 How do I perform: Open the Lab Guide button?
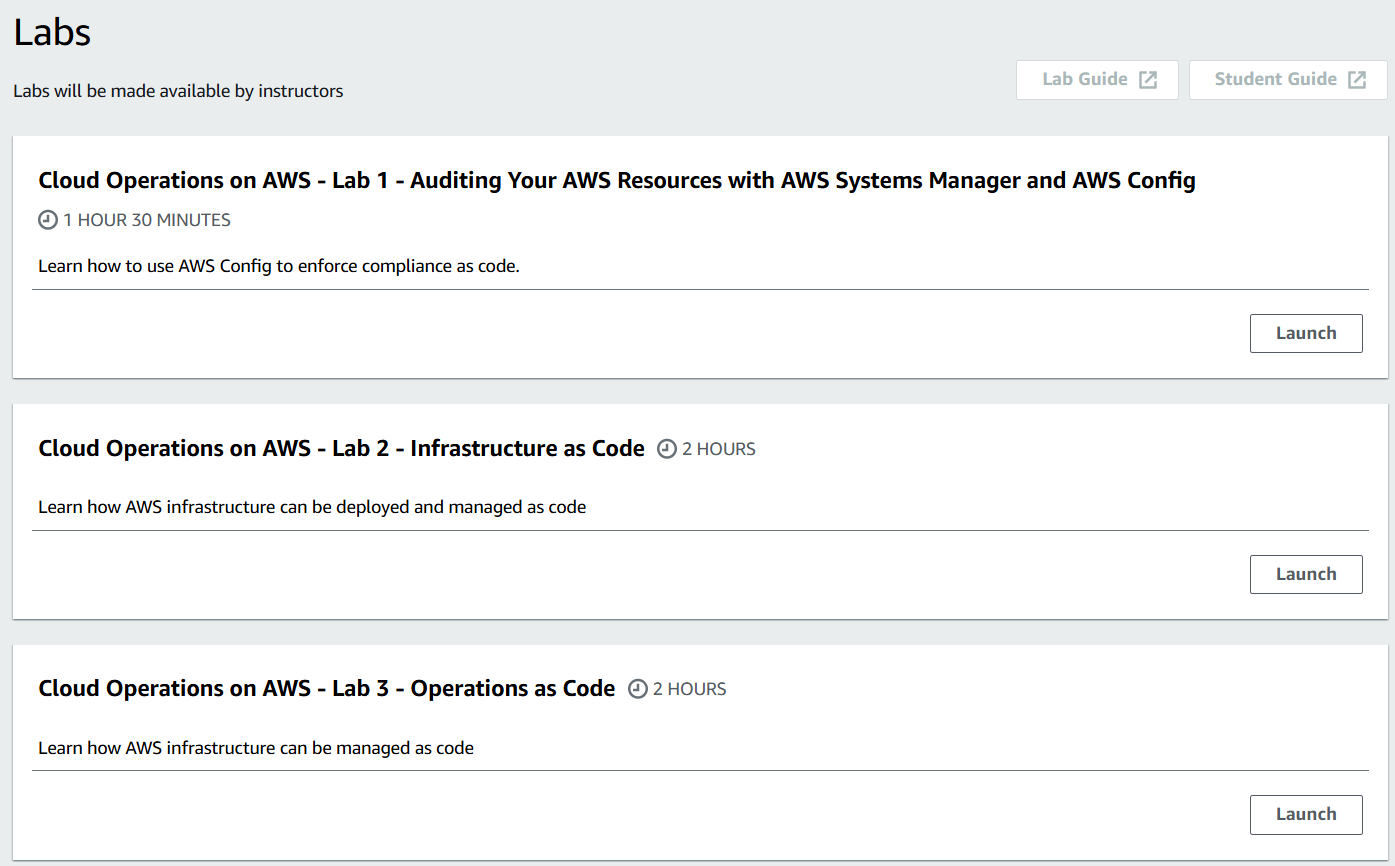[x=1097, y=80]
